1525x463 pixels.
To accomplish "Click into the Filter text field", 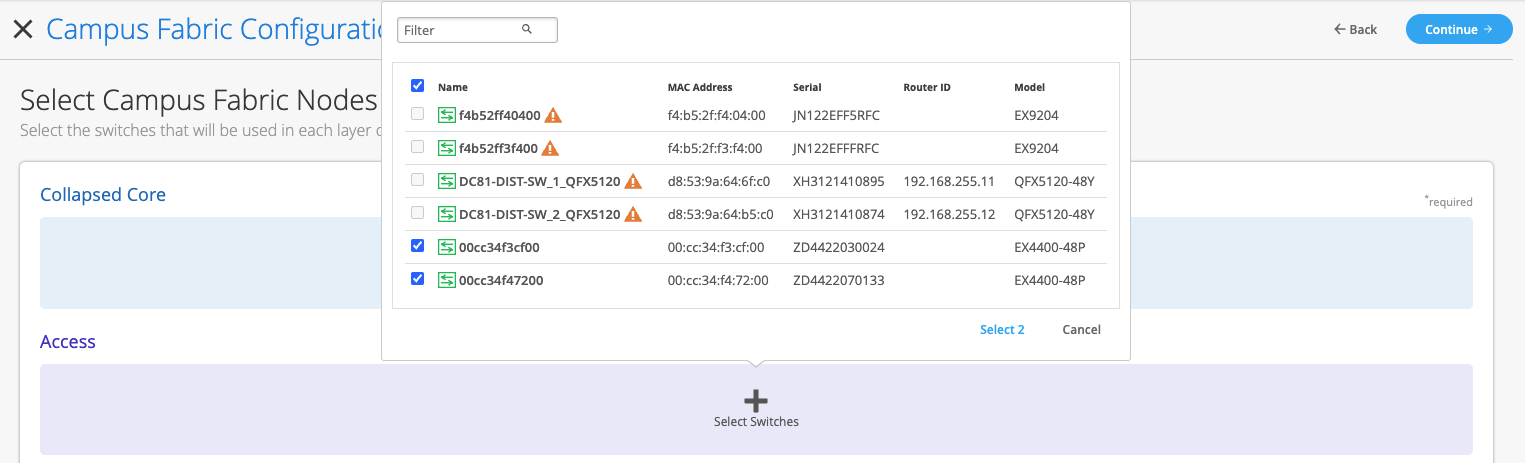I will pyautogui.click(x=460, y=30).
